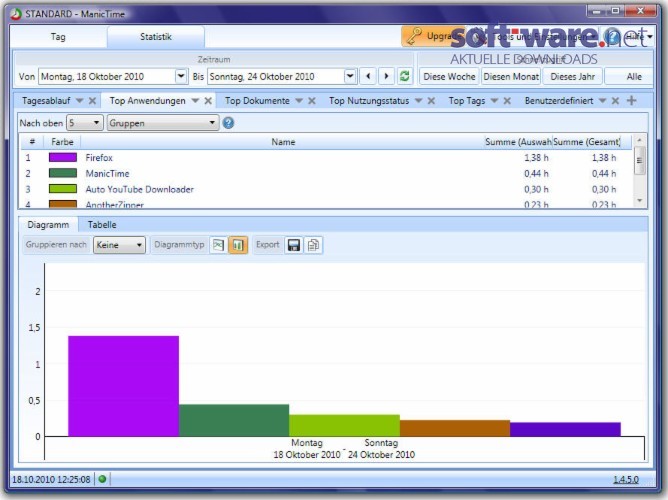Image resolution: width=668 pixels, height=500 pixels.
Task: Refresh statistics with green refresh icon
Action: tap(405, 77)
